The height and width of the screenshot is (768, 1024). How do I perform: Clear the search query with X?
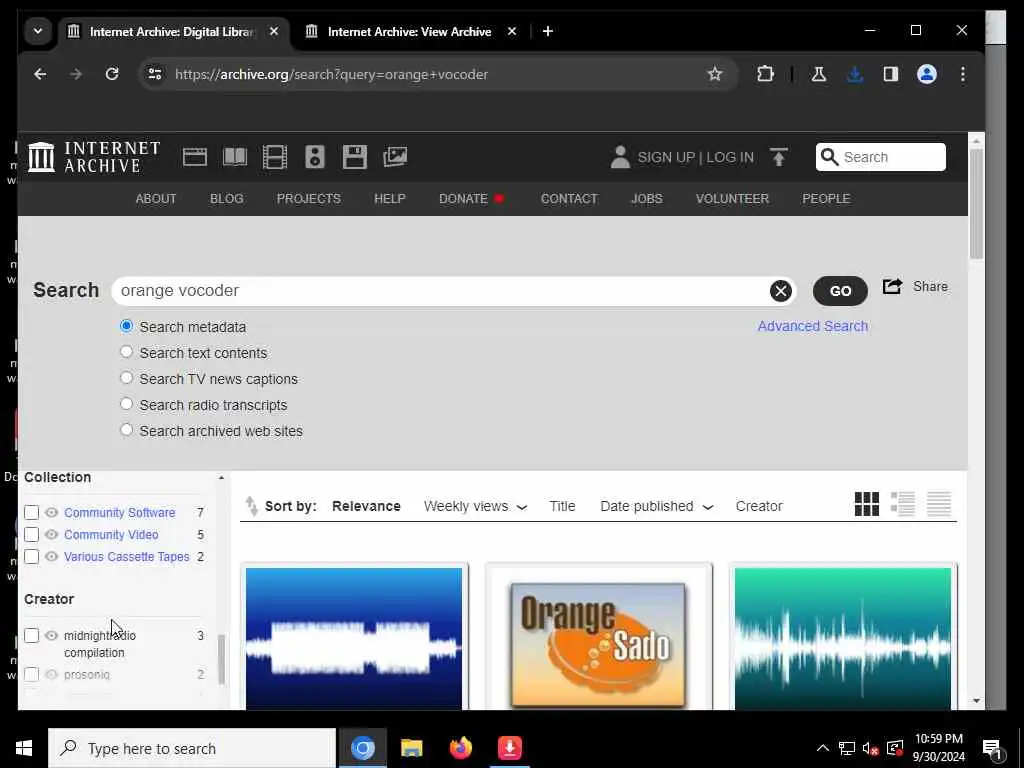(780, 291)
